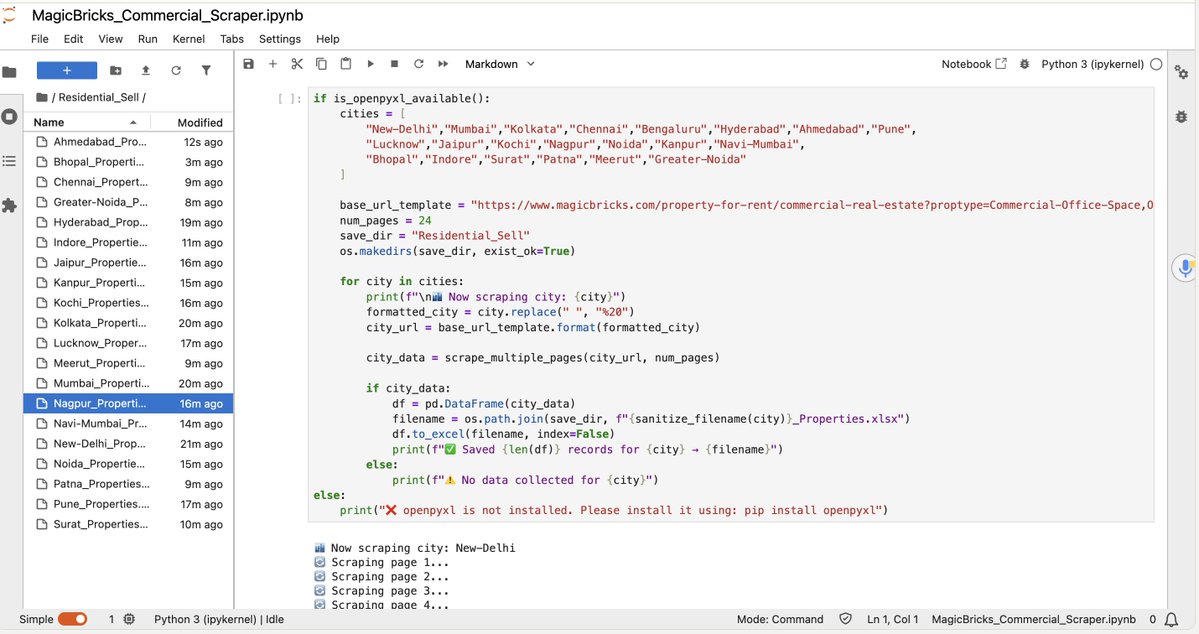Screen dimensions: 1199x634
Task: Save the notebook using the disk icon
Action: [x=247, y=63]
